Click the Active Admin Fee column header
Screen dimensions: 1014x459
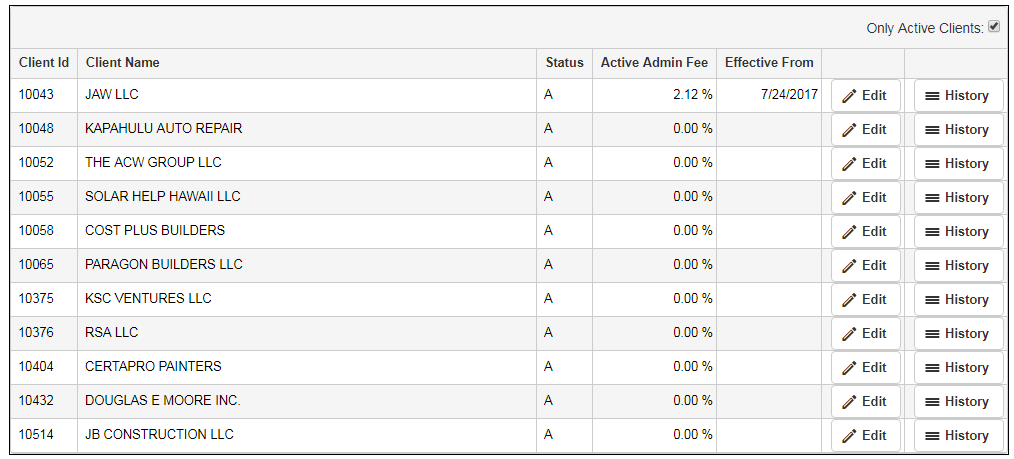[x=654, y=63]
